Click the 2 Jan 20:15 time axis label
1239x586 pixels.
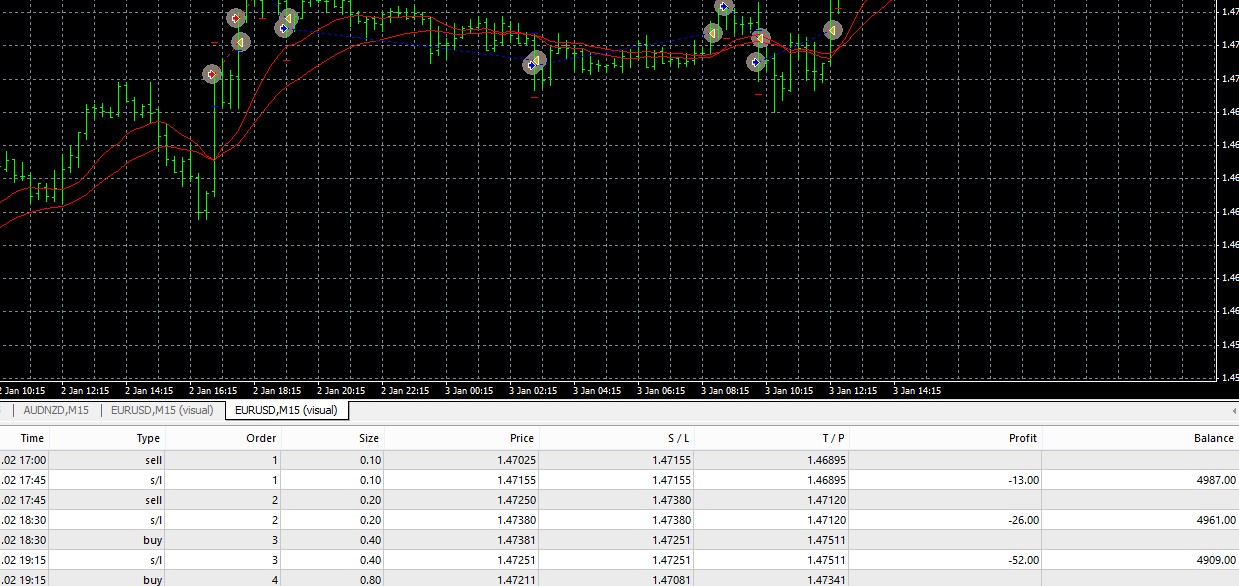[x=339, y=391]
